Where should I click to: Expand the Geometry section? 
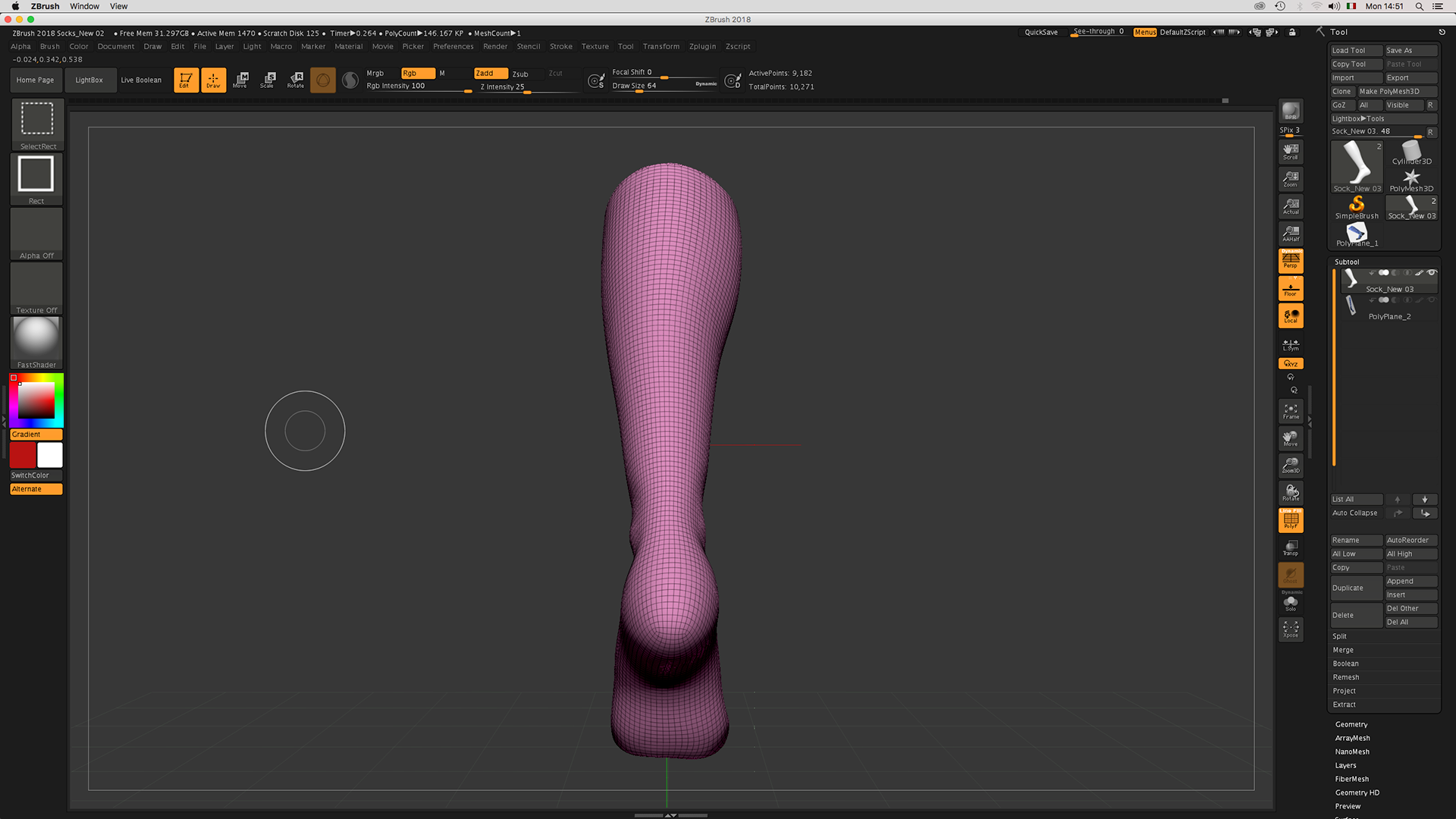[x=1351, y=724]
